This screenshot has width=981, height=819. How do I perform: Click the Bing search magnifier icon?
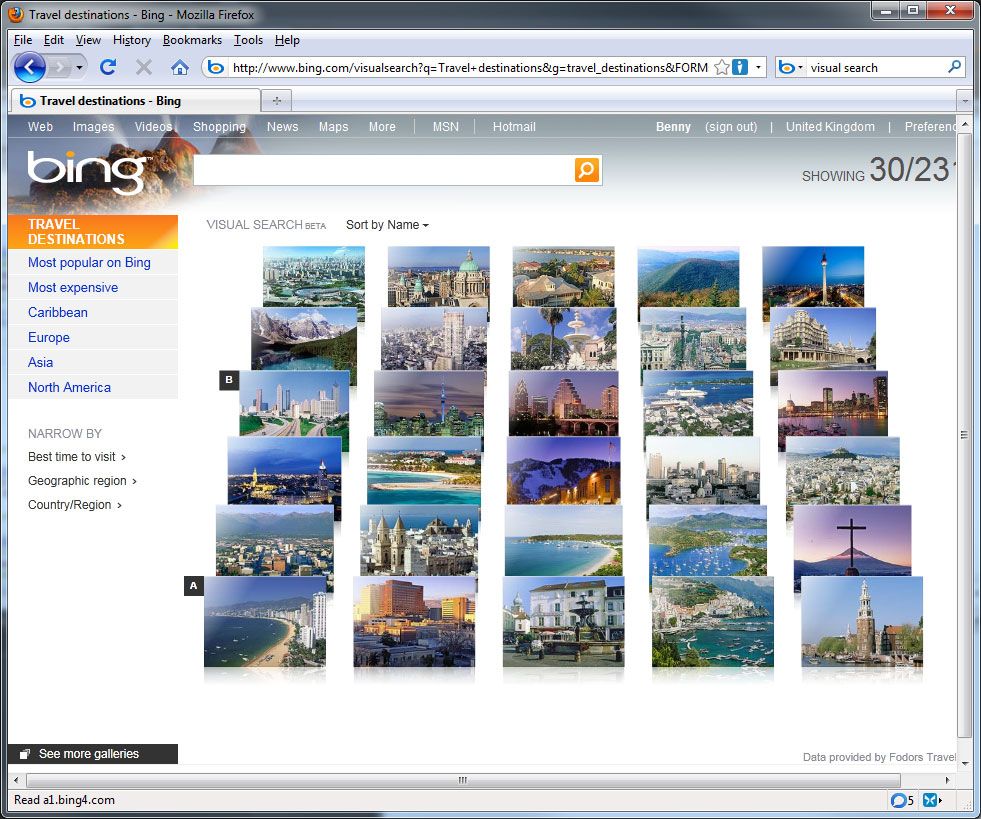coord(586,170)
